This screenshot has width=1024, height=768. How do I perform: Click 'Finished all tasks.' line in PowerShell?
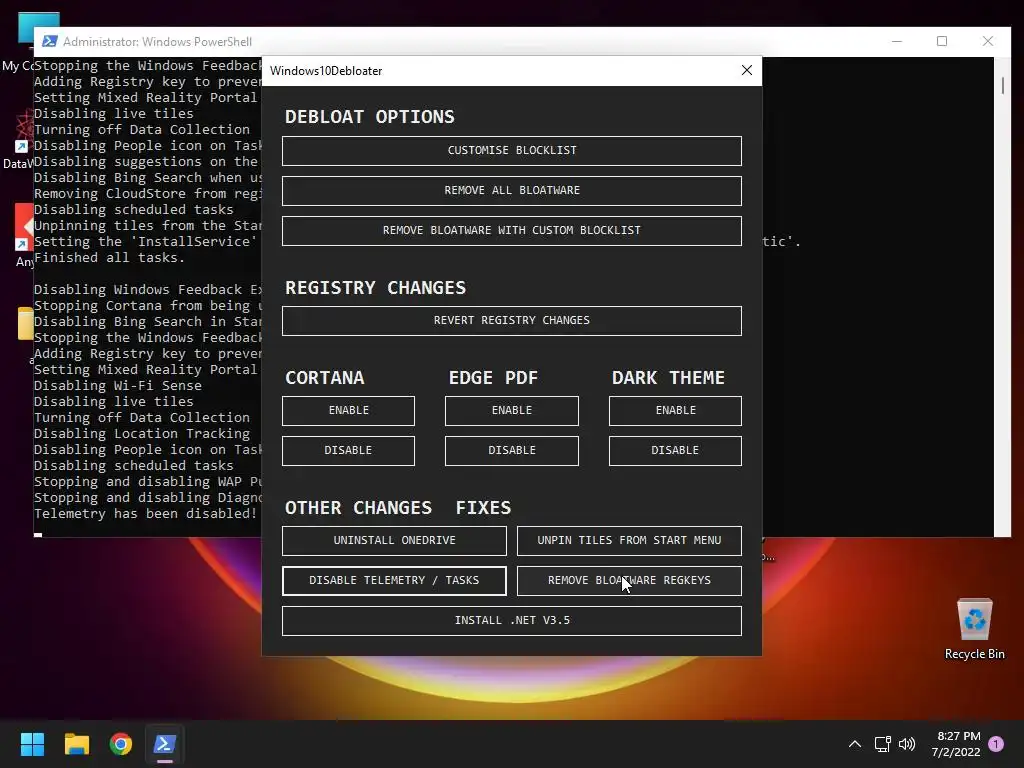click(109, 257)
